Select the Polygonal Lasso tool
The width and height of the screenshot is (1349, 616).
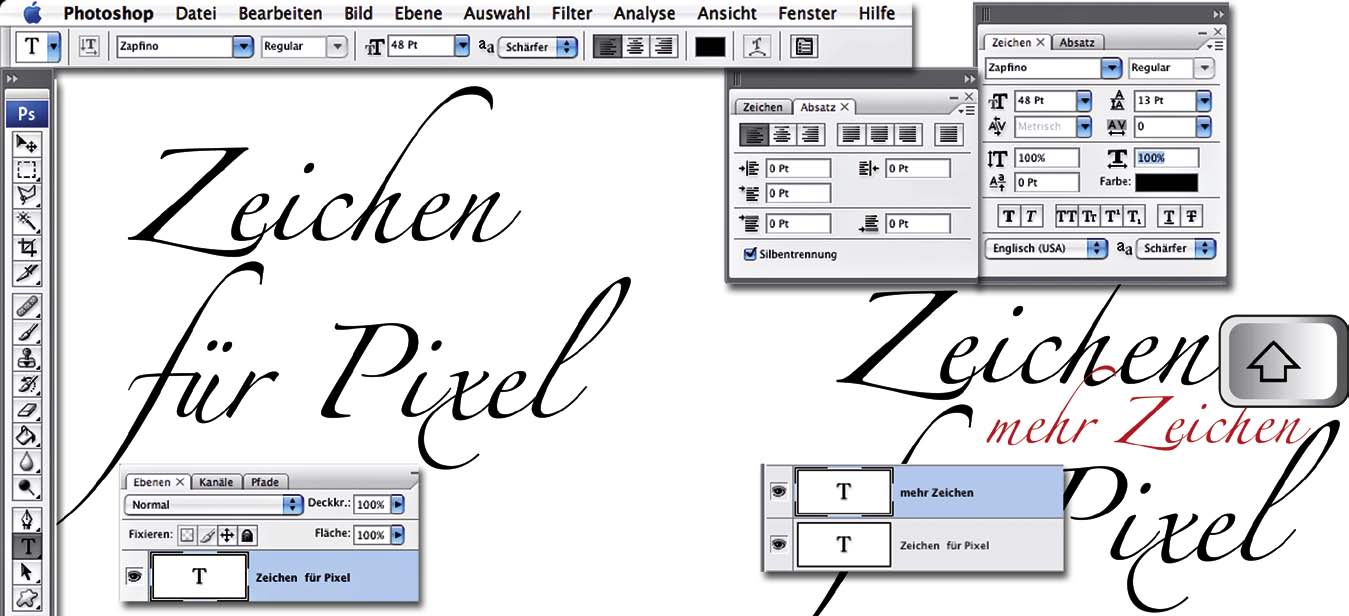pyautogui.click(x=27, y=195)
